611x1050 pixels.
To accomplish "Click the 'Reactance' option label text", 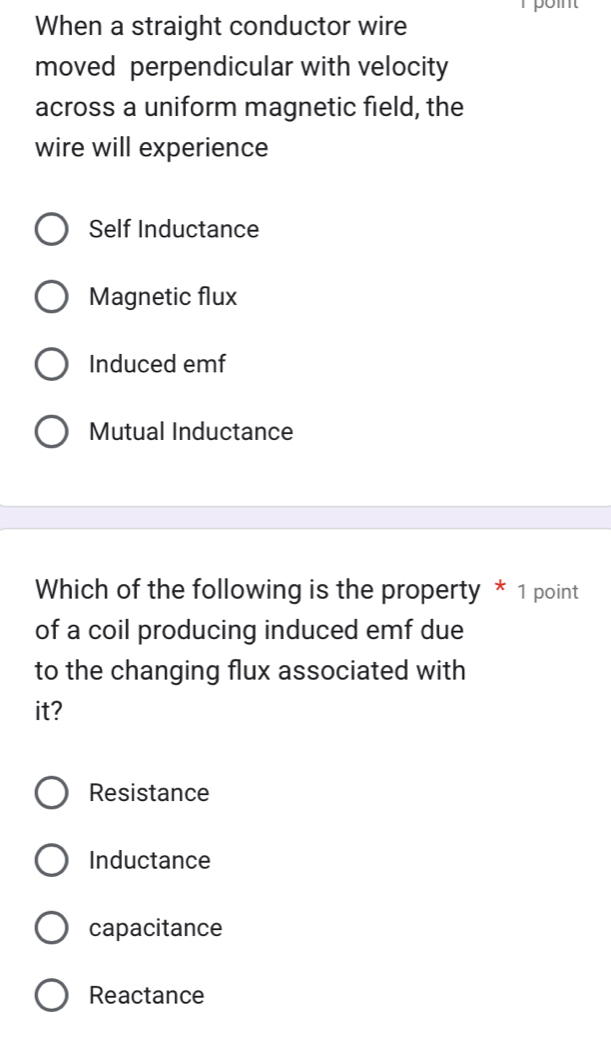I will tap(146, 995).
